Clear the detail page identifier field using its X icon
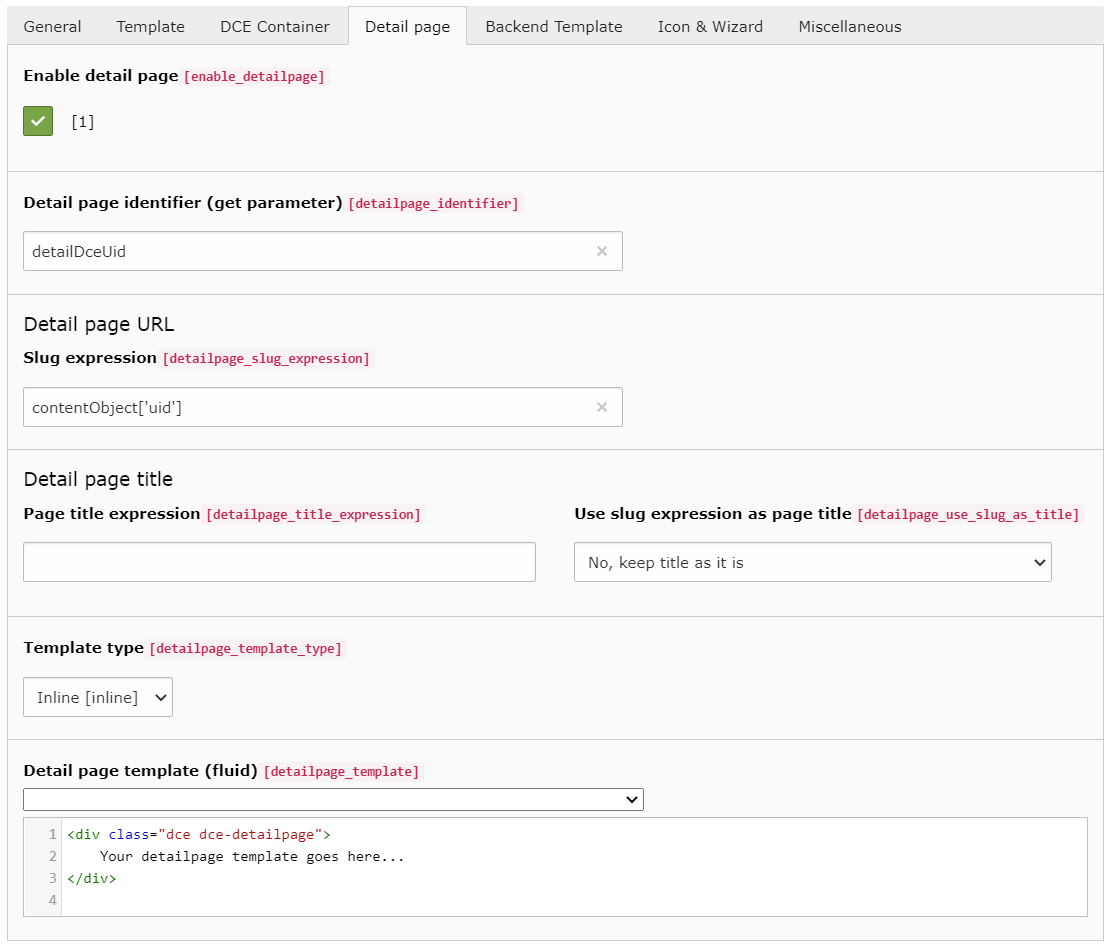The height and width of the screenshot is (945, 1108). point(602,251)
